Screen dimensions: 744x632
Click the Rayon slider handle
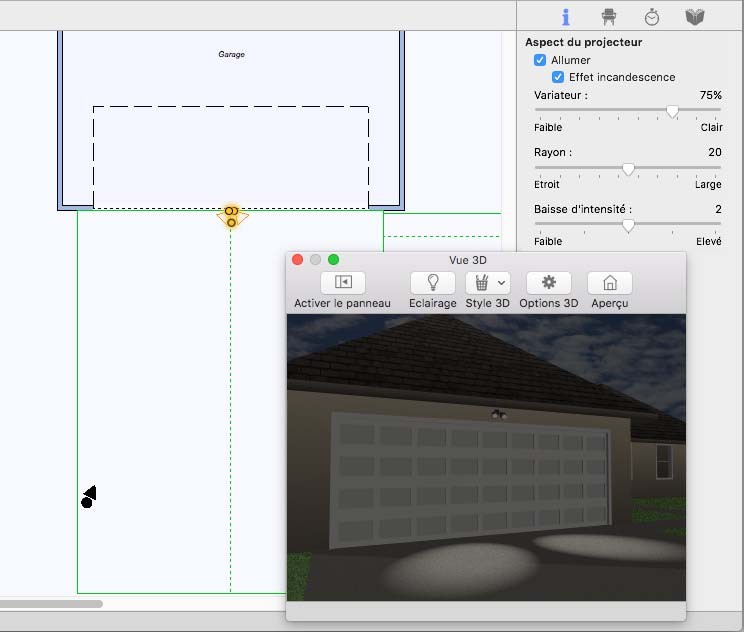tap(628, 169)
